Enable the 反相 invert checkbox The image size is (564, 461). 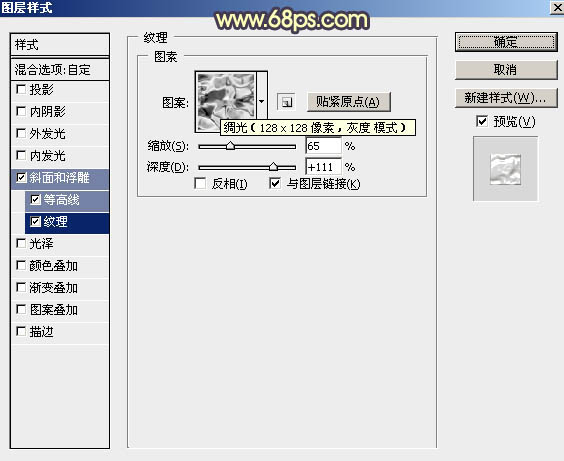point(200,184)
